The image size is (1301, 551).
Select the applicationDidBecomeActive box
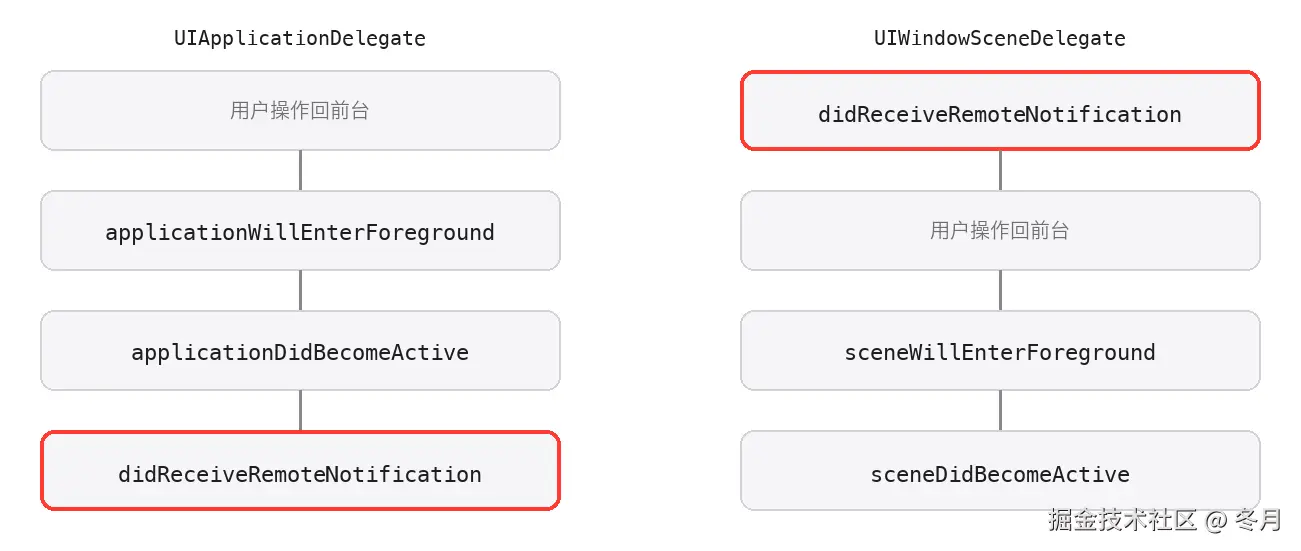coord(300,350)
